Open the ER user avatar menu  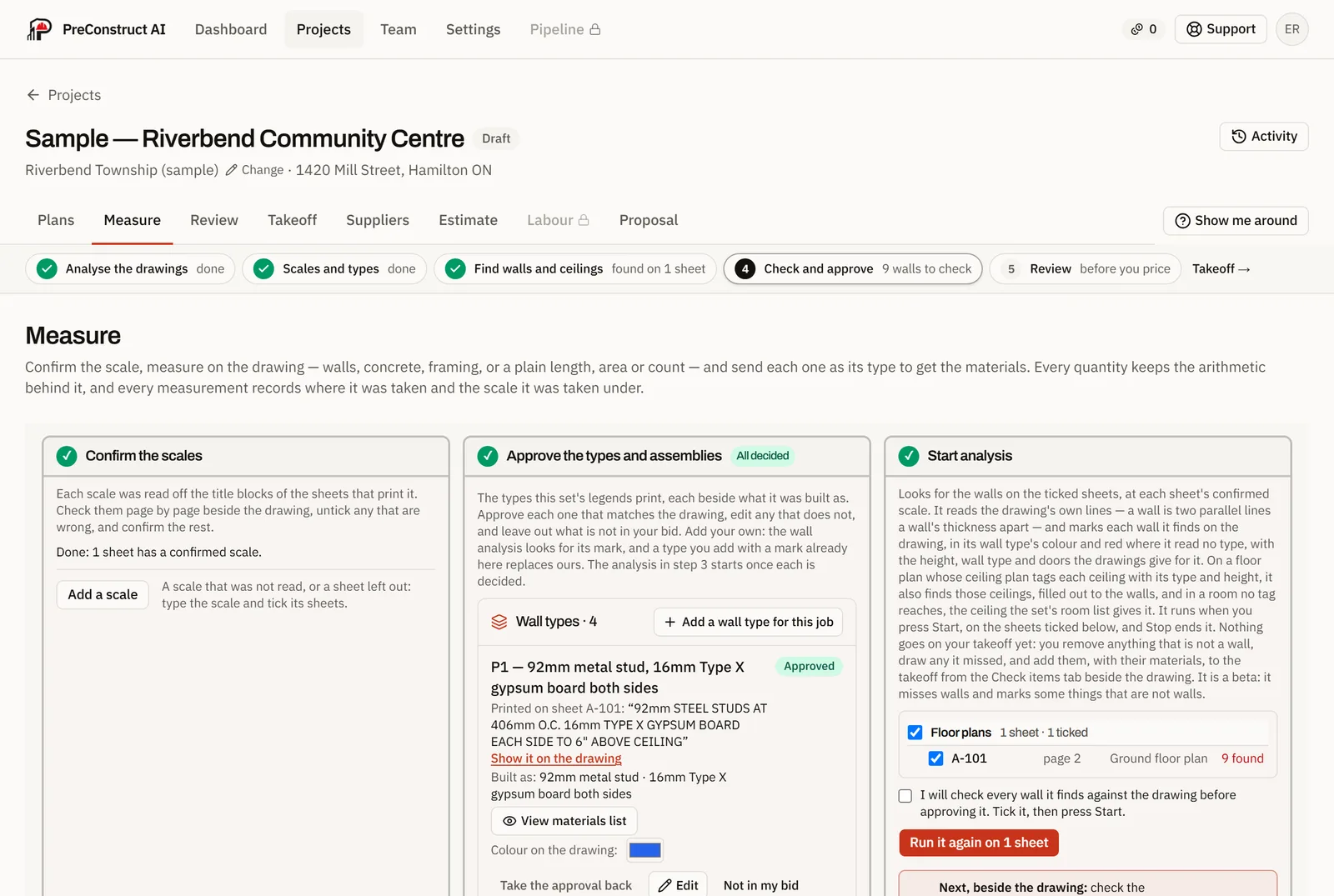click(1291, 29)
